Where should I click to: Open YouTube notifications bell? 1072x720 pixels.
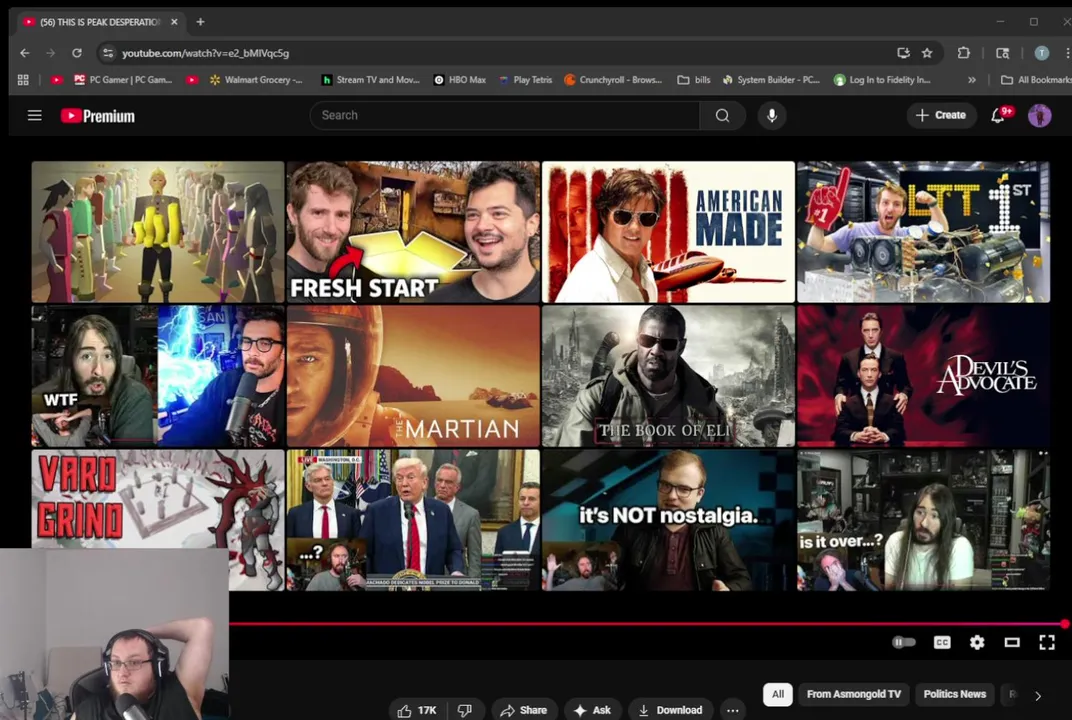[x=997, y=116]
